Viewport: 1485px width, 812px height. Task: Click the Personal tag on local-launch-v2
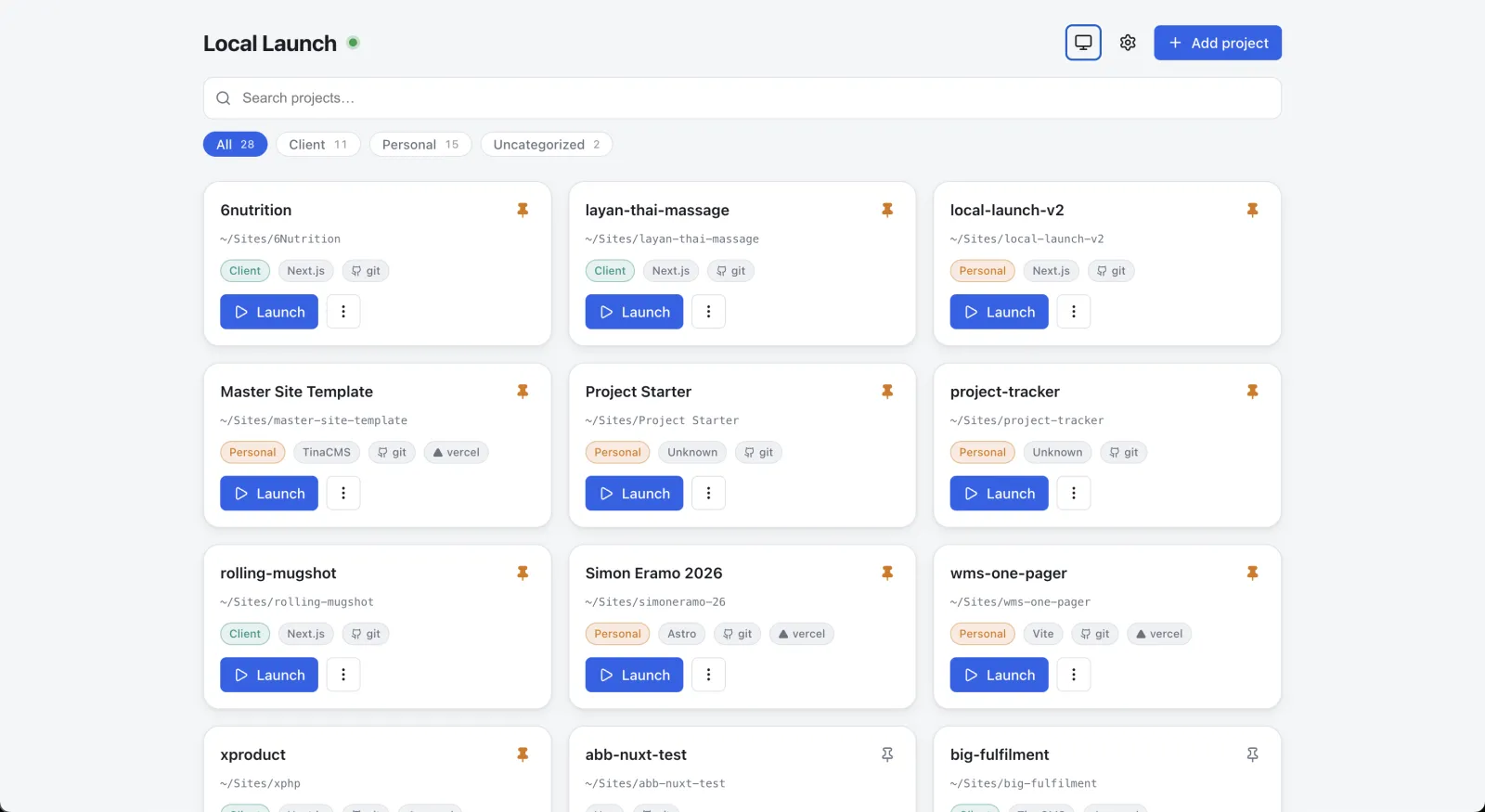pyautogui.click(x=983, y=271)
